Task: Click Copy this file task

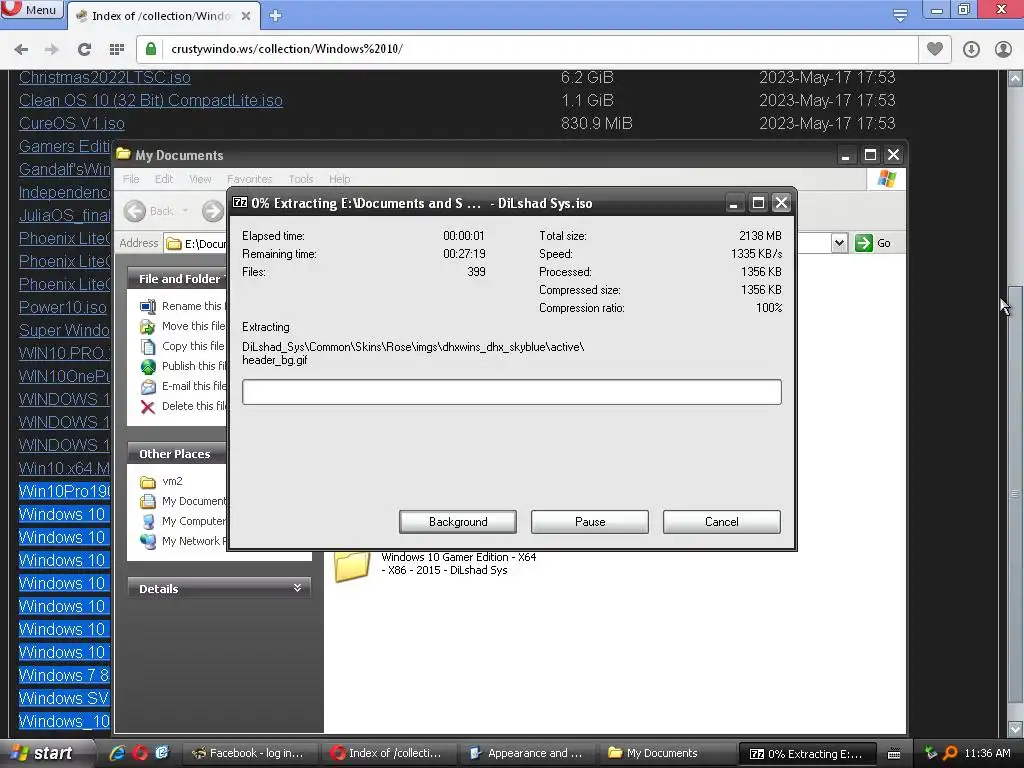Action: click(183, 346)
